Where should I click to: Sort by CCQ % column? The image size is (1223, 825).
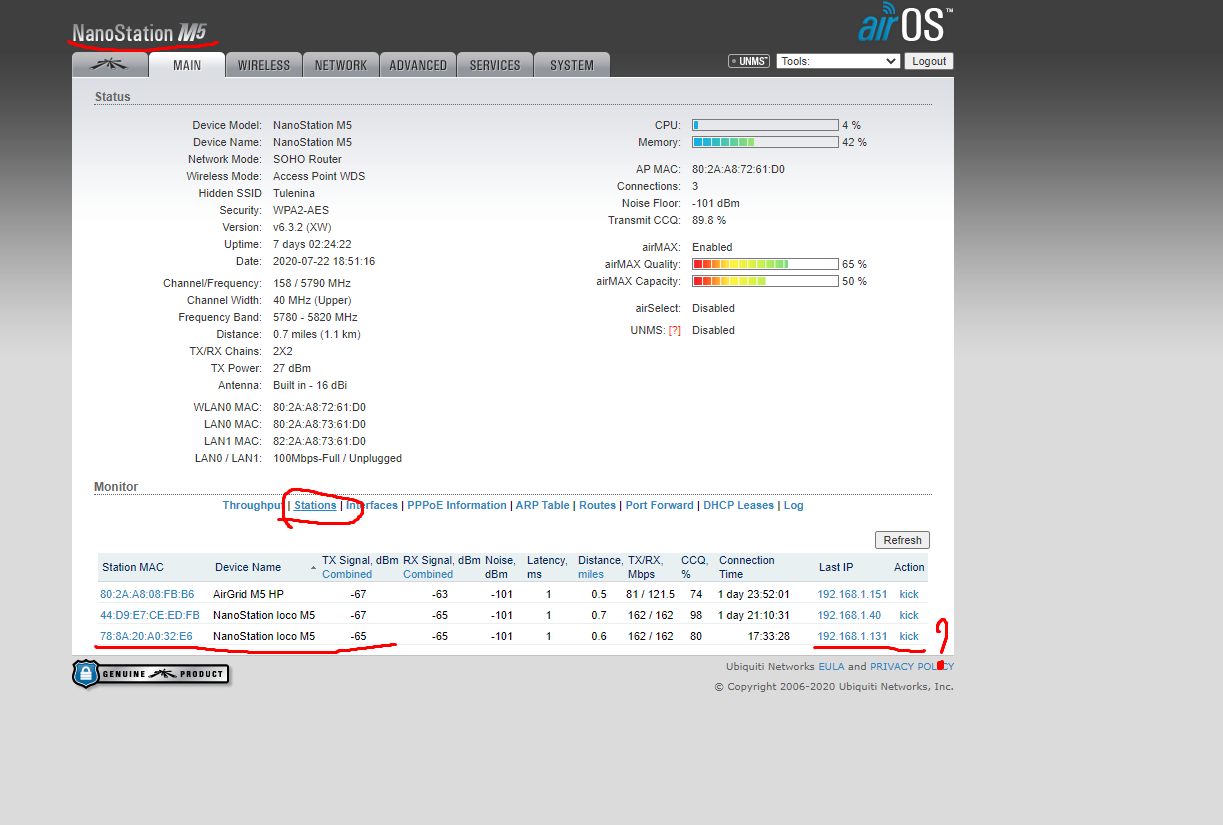pyautogui.click(x=693, y=567)
